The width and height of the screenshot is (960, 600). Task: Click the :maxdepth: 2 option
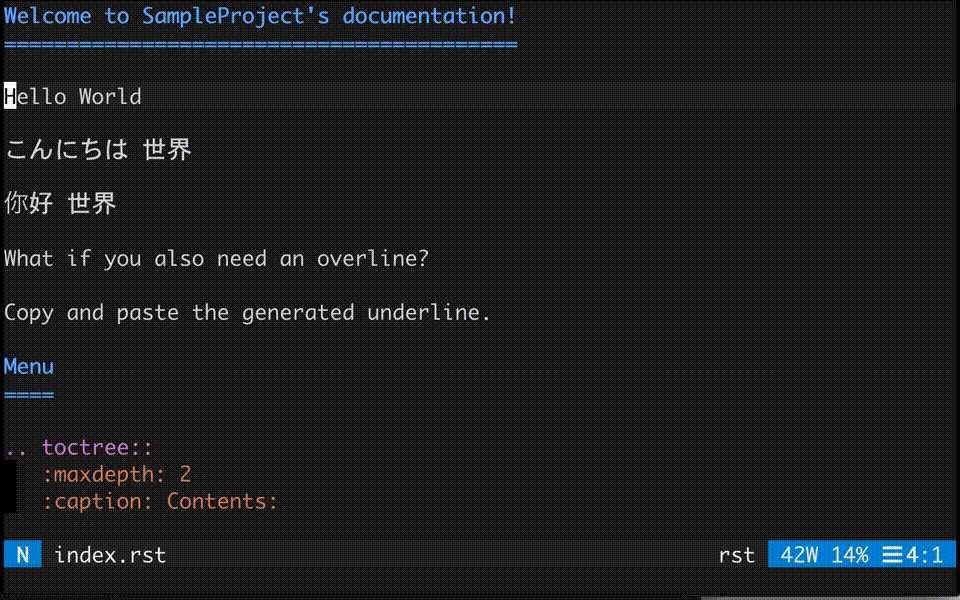(116, 474)
